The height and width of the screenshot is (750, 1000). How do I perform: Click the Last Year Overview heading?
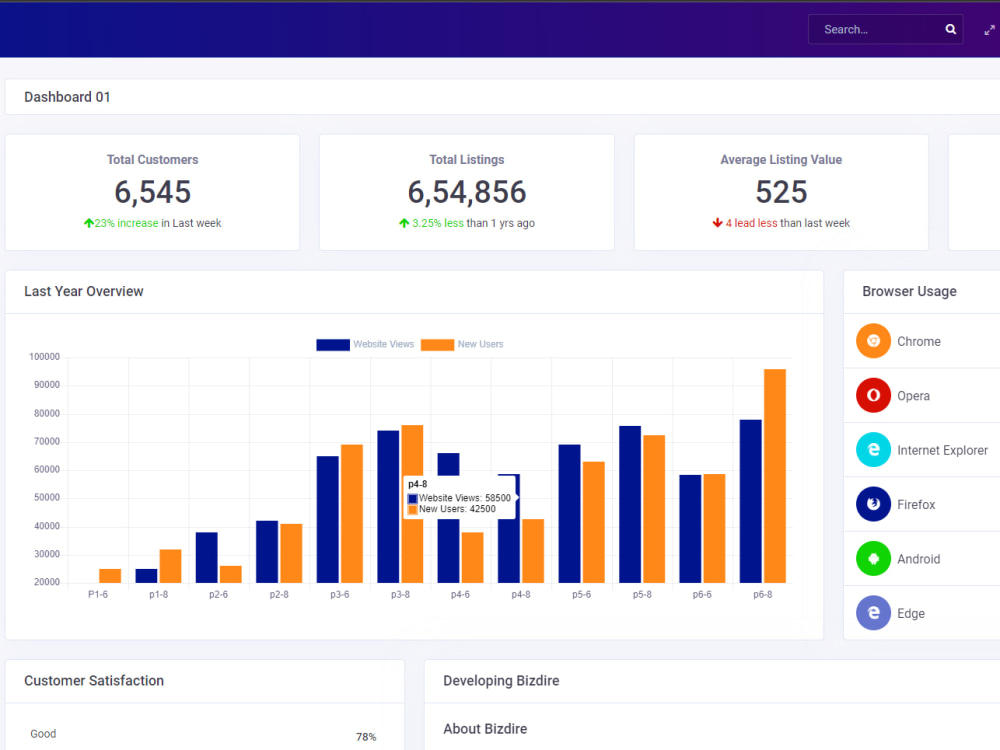(x=84, y=291)
